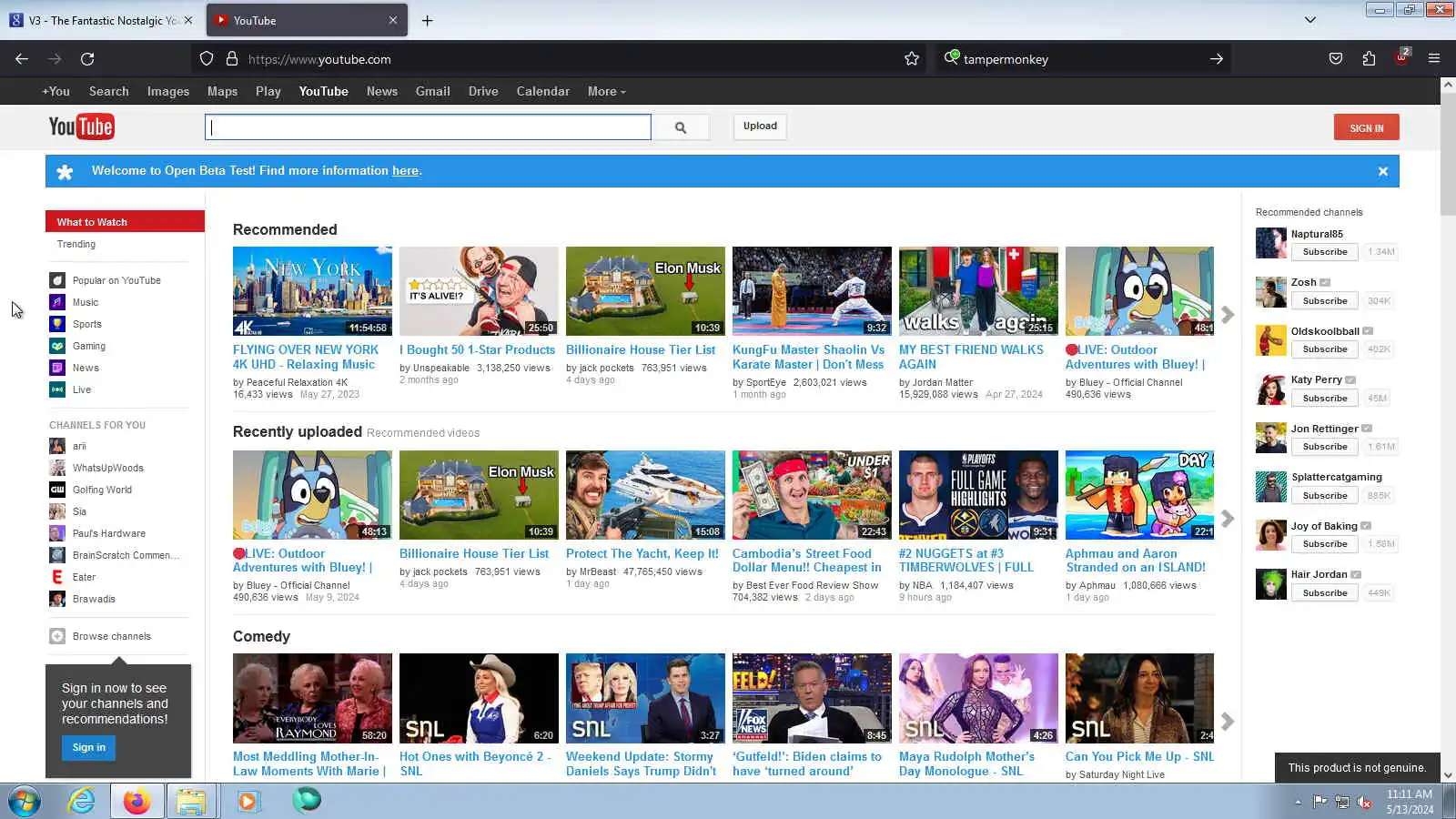Subscribe to the Joy of Baking channel
Image resolution: width=1456 pixels, height=819 pixels.
1324,544
